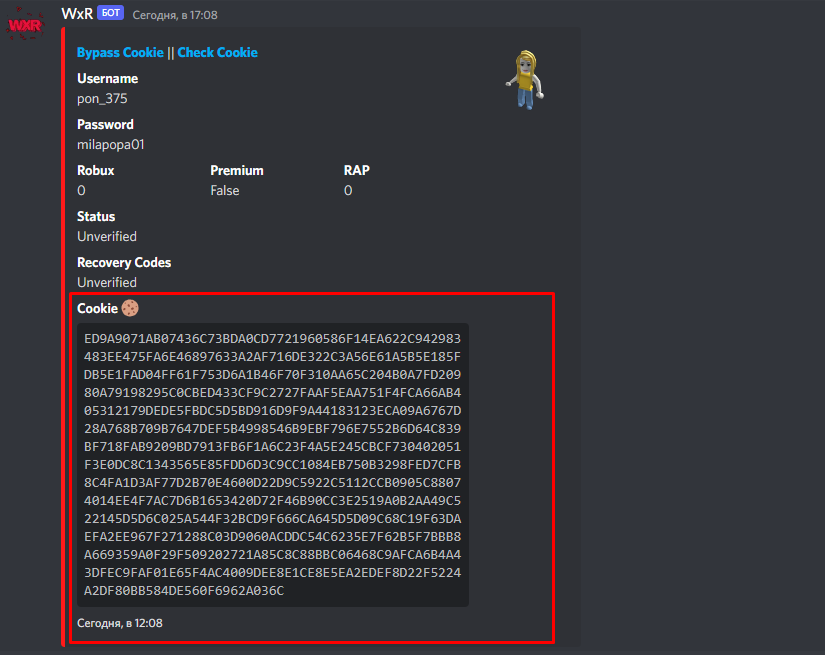This screenshot has height=655, width=825.
Task: Click the WxR bot username
Action: (77, 14)
